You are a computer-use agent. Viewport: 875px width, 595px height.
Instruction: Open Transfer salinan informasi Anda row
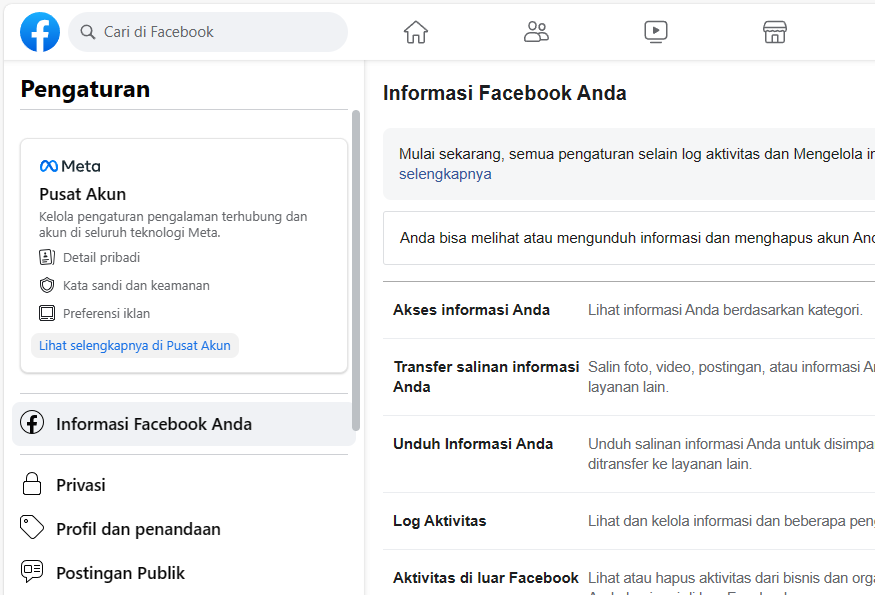tap(629, 377)
